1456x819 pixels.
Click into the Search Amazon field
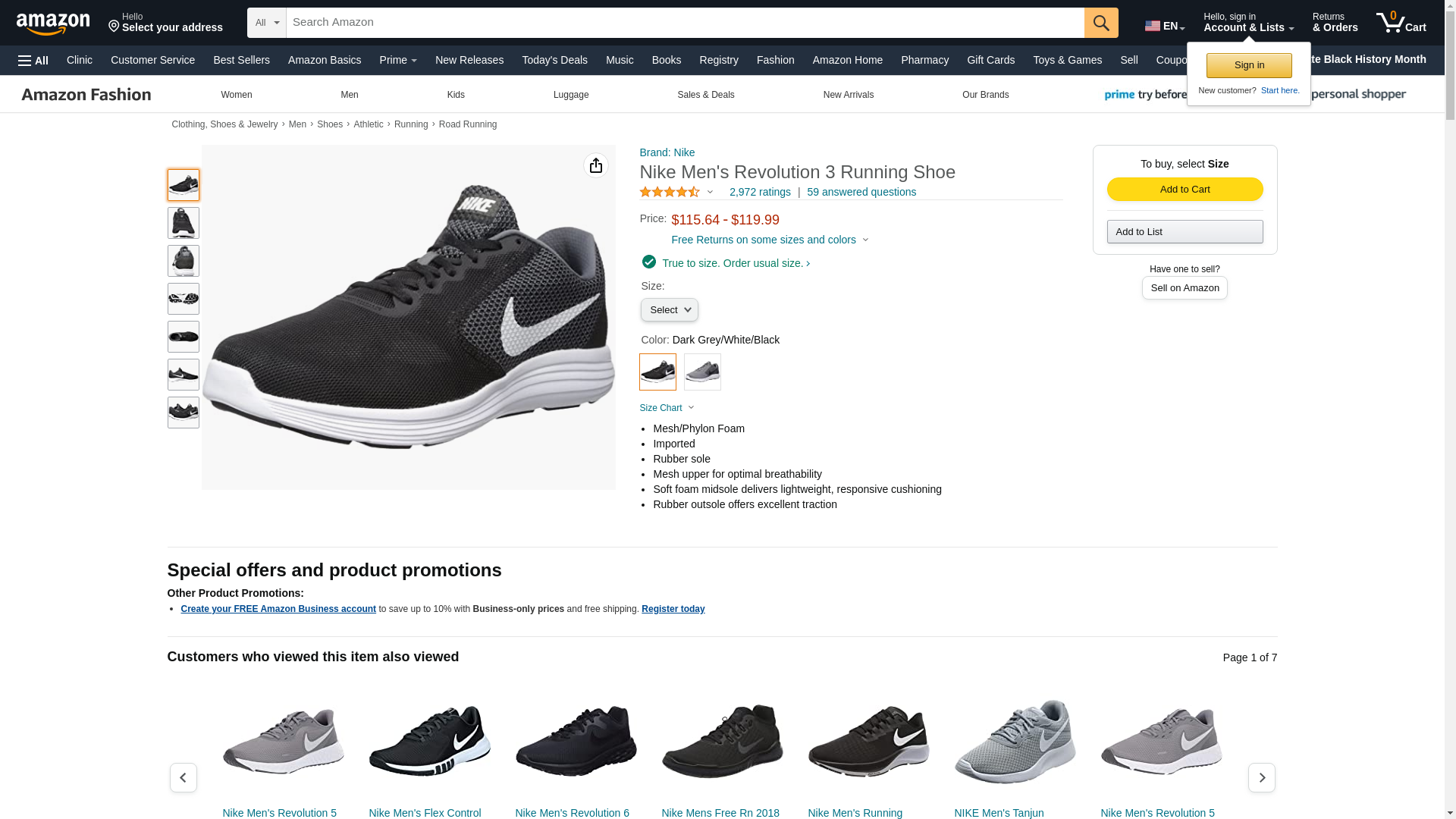pos(686,23)
